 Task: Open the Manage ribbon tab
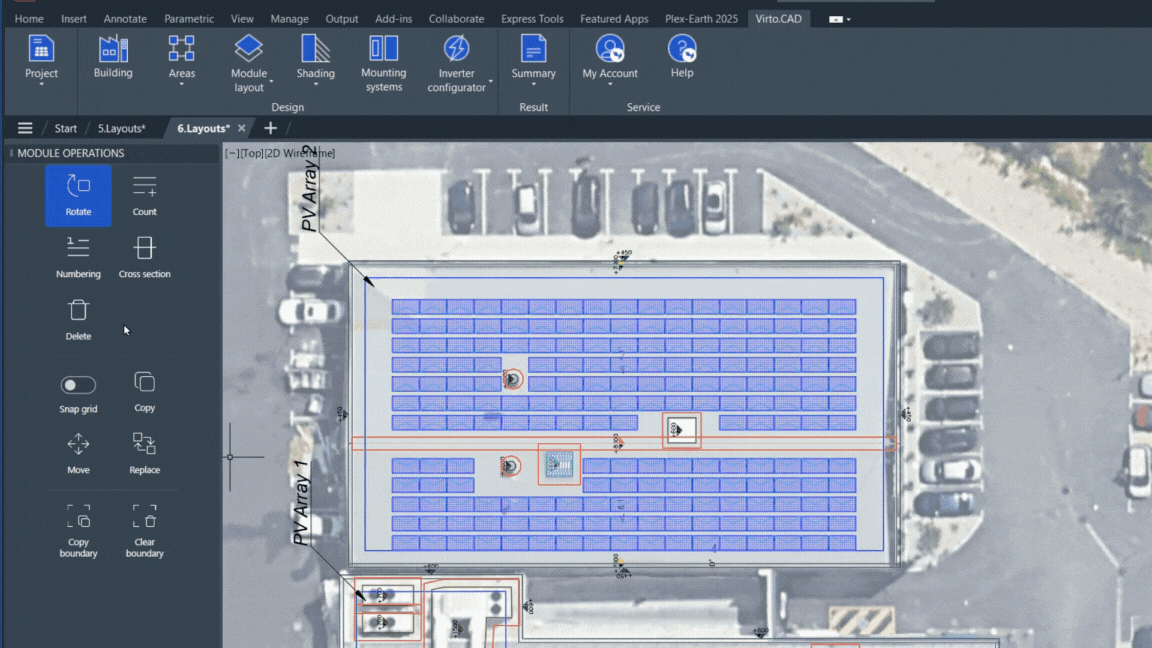pos(289,19)
